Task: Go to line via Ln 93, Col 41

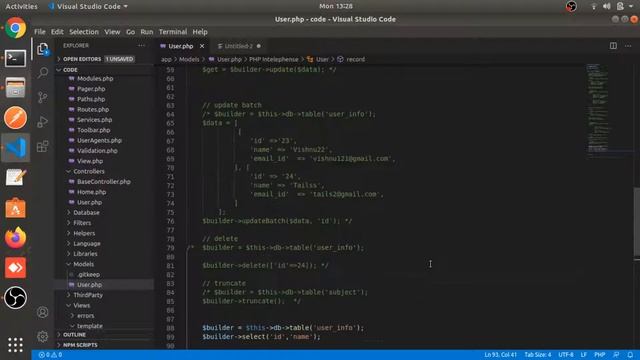Action: coord(500,355)
